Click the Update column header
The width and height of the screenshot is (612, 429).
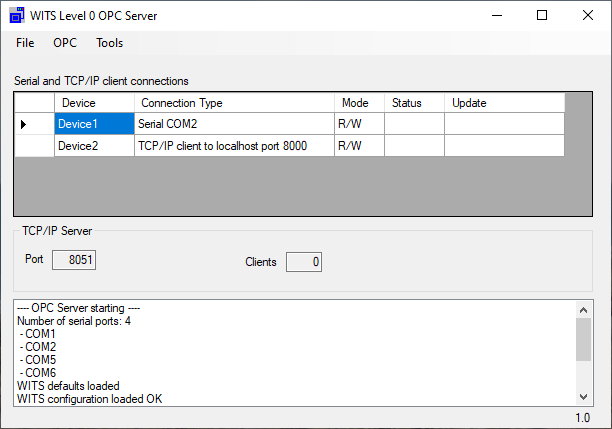point(505,103)
